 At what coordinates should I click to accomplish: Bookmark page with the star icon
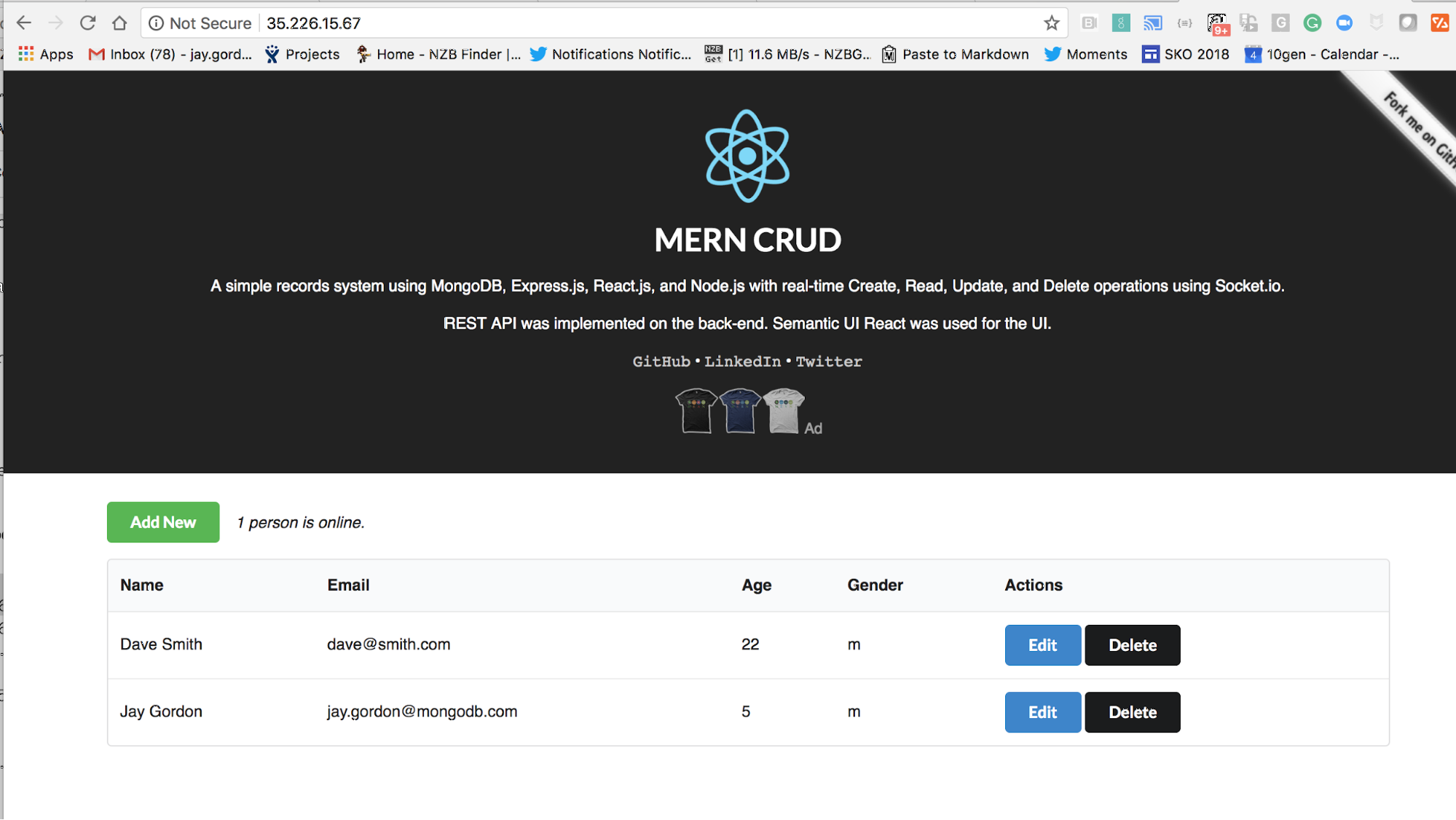(1051, 23)
